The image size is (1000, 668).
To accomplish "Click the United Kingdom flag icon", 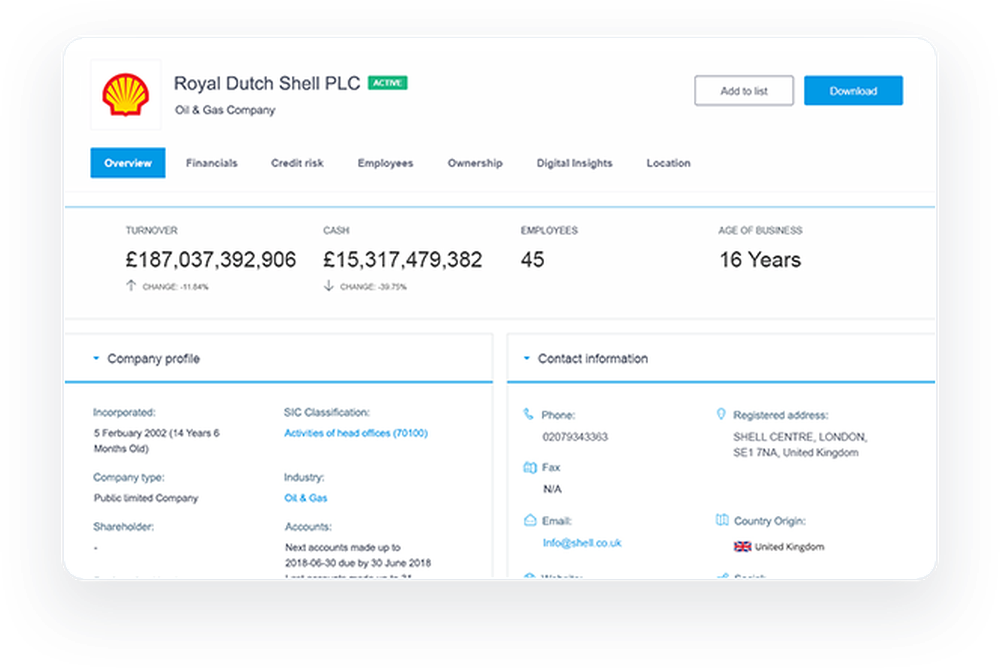I will [x=742, y=547].
